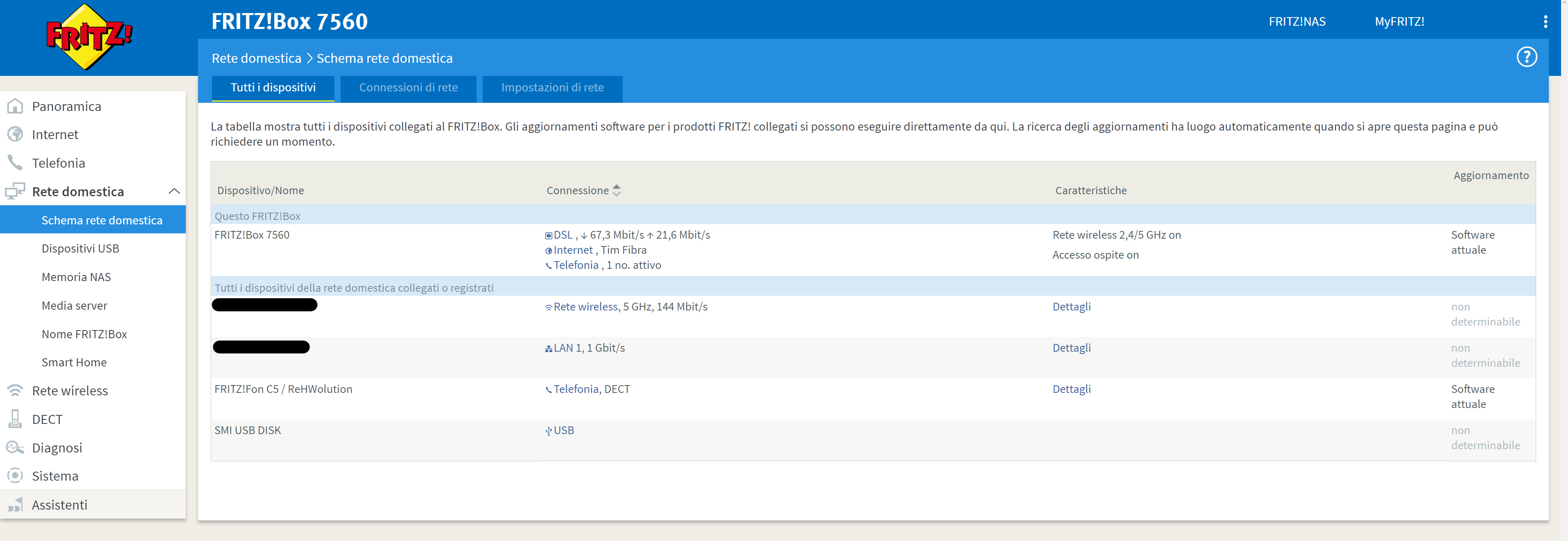Click the Panoramica house icon

(15, 106)
